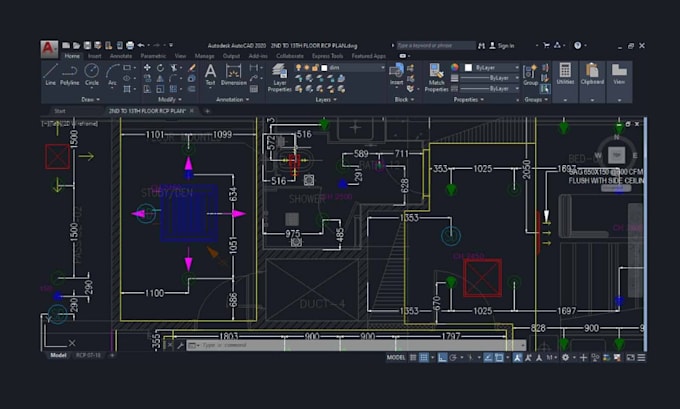Pick the Arc tool
The image size is (680, 409).
[x=112, y=74]
